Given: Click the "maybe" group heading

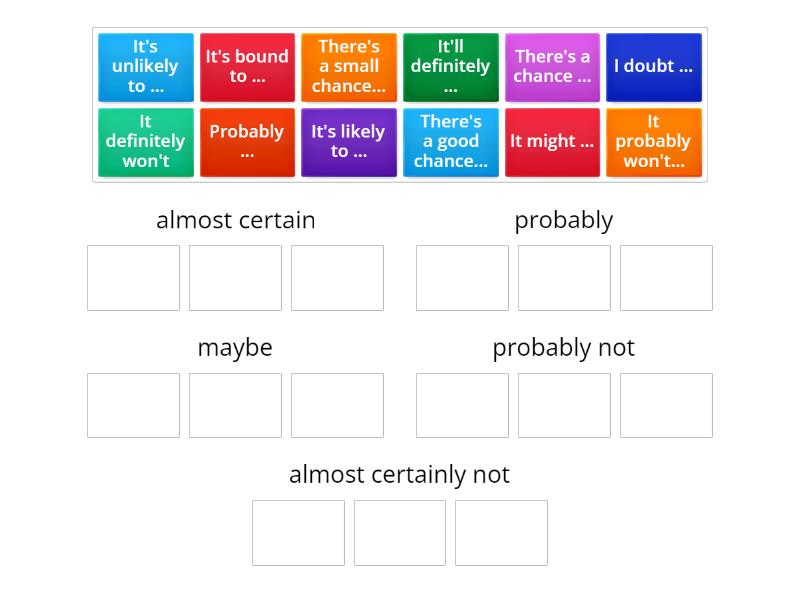Looking at the screenshot, I should point(235,347).
